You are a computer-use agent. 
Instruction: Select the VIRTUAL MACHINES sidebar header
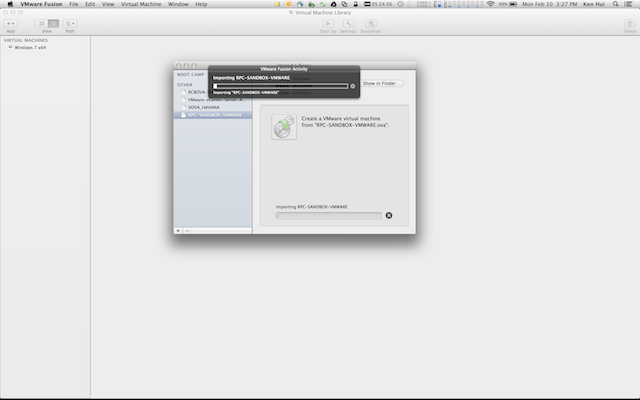coord(26,40)
